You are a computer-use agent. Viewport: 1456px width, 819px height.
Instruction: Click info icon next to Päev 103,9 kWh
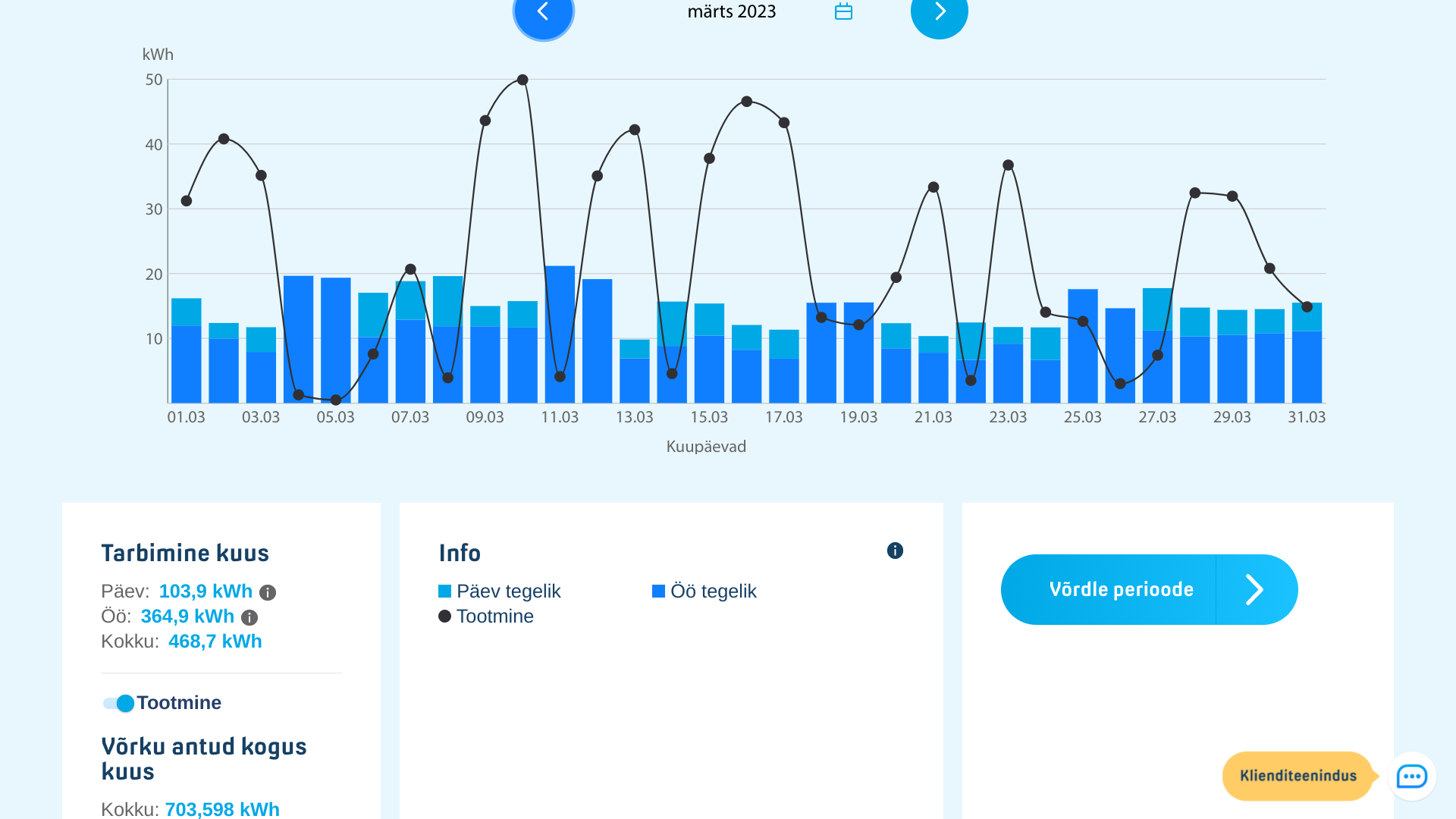coord(268,592)
